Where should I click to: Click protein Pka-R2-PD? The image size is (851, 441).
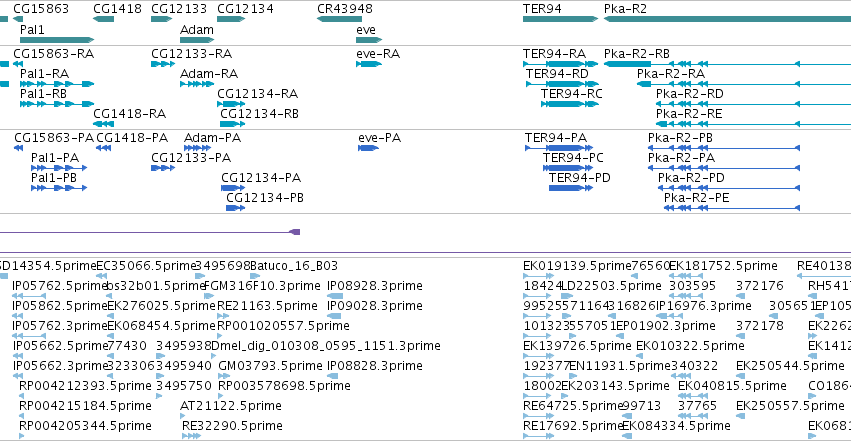click(691, 178)
